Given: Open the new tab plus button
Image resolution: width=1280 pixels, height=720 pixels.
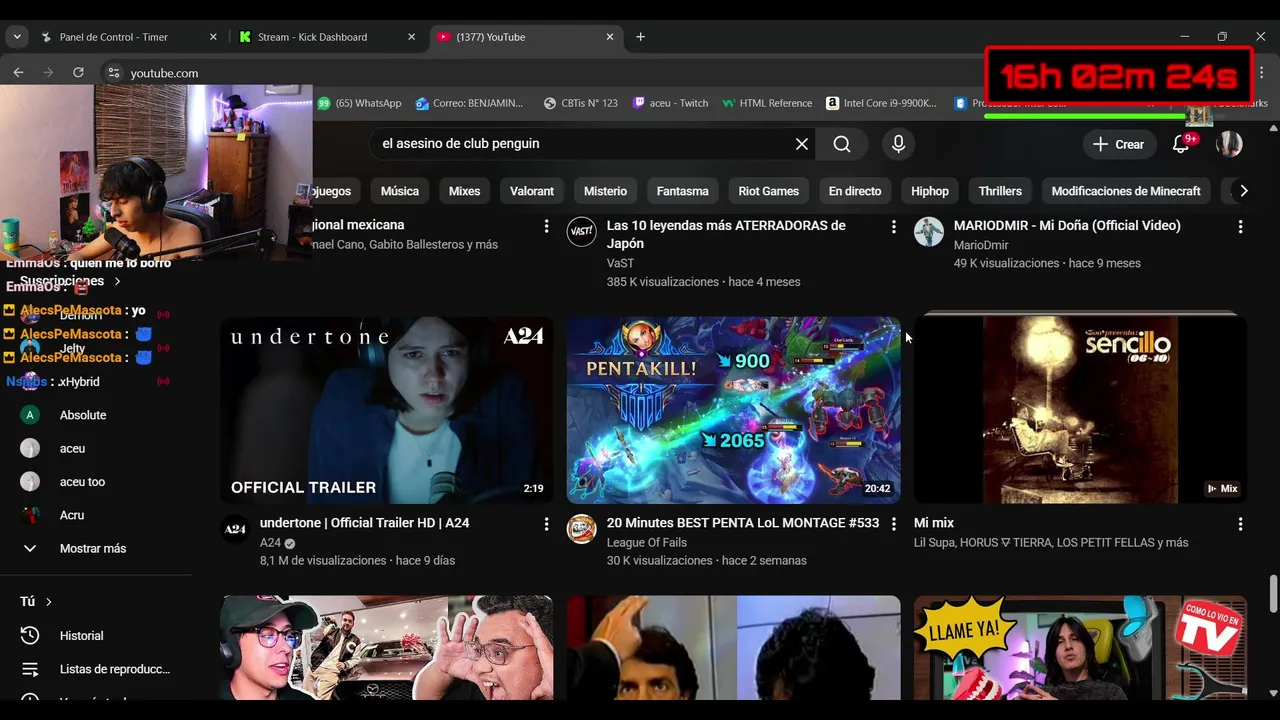Looking at the screenshot, I should (640, 37).
